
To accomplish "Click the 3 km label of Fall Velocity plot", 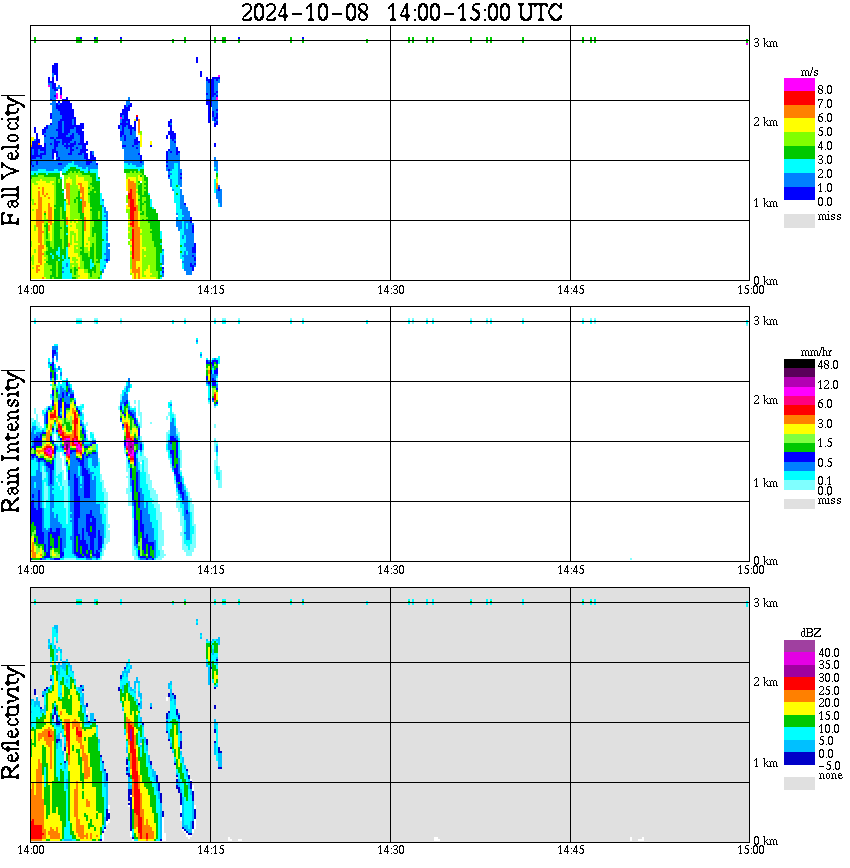I will pos(765,43).
